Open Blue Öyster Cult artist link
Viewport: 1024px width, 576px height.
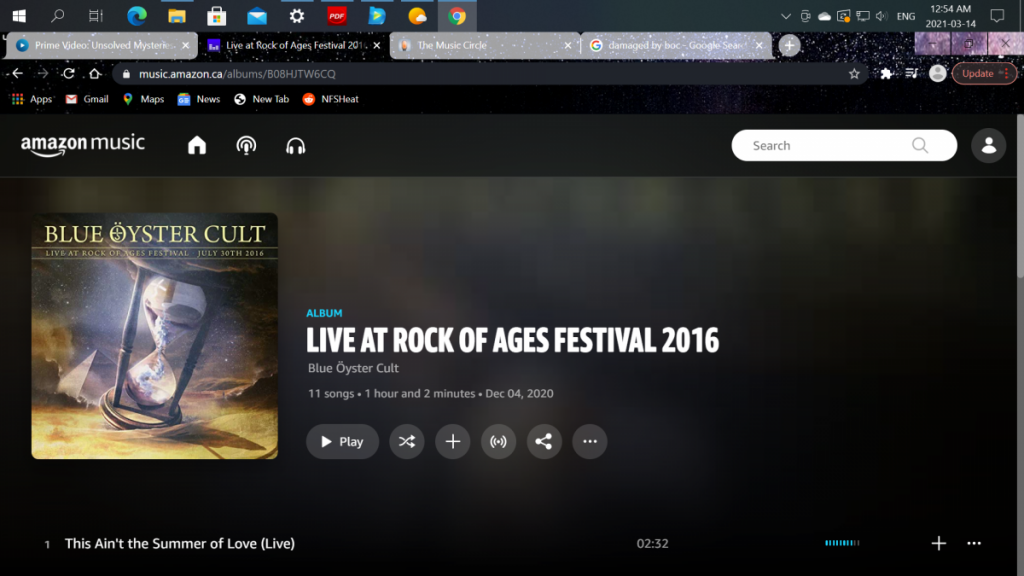pos(353,368)
